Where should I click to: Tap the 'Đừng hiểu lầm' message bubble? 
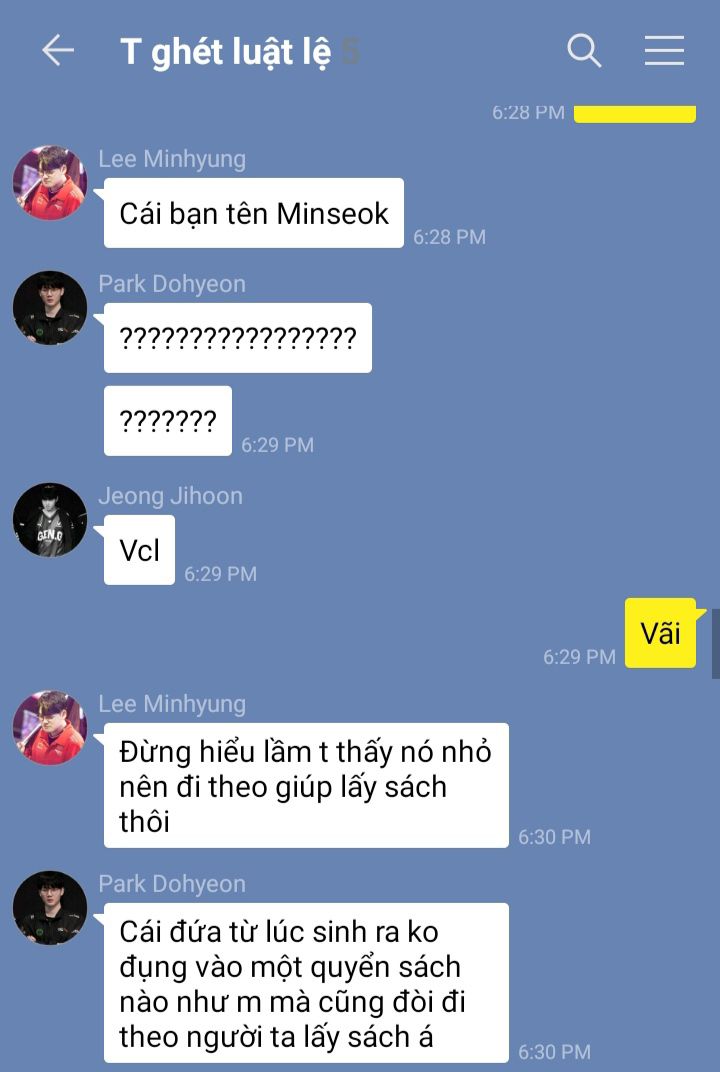click(306, 786)
